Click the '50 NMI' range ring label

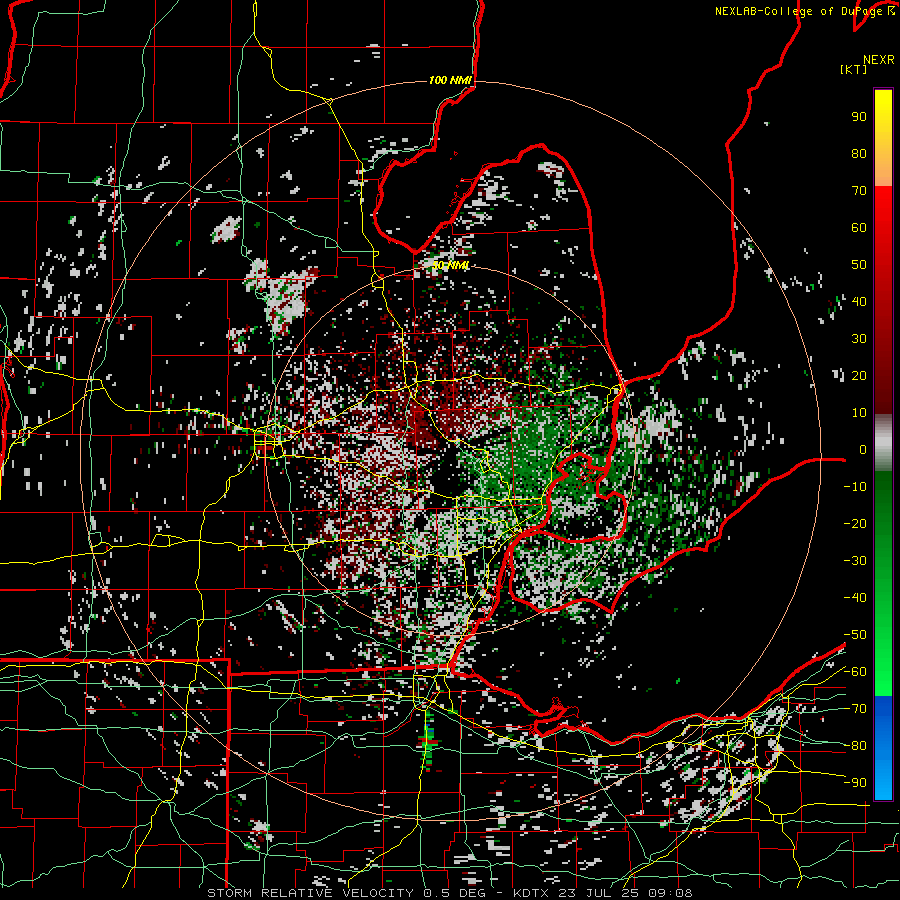[450, 265]
